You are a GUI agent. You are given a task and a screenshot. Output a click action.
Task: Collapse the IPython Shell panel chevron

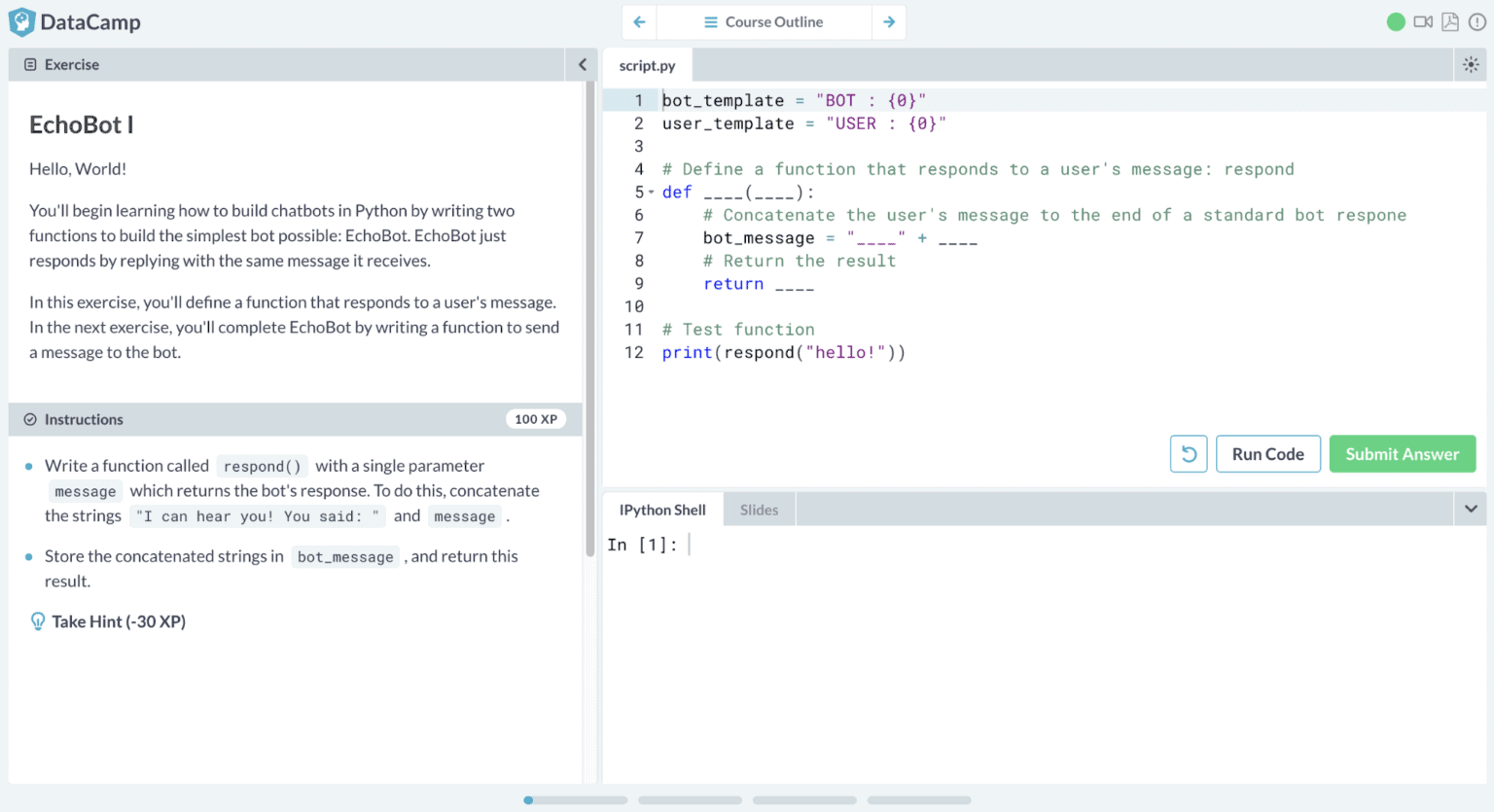tap(1471, 509)
